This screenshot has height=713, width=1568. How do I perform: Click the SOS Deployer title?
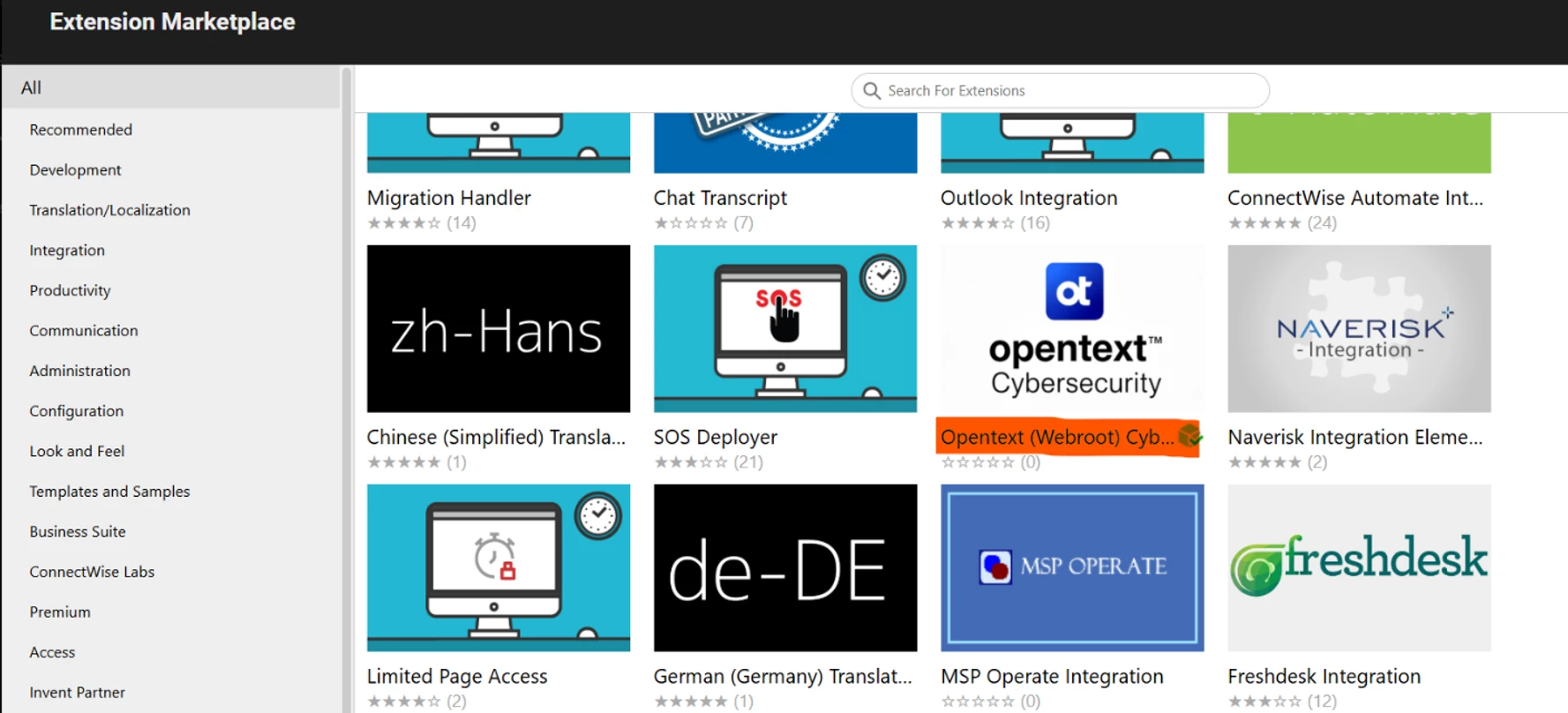[716, 437]
